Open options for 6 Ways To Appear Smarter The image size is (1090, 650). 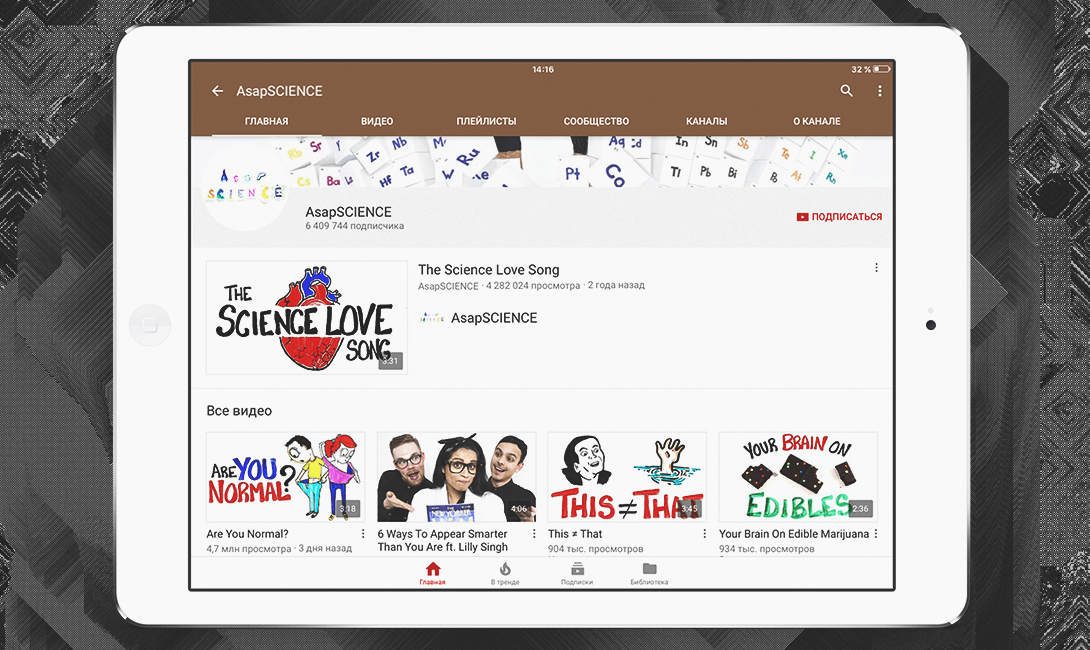point(534,533)
